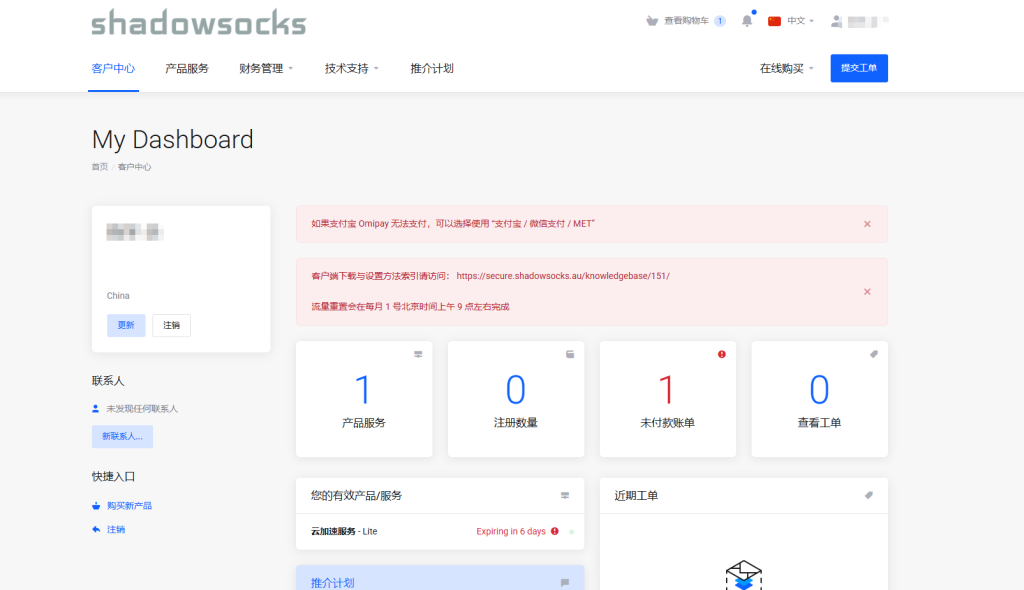This screenshot has width=1024, height=590.
Task: Dismiss the Omipay payment alert
Action: (867, 224)
